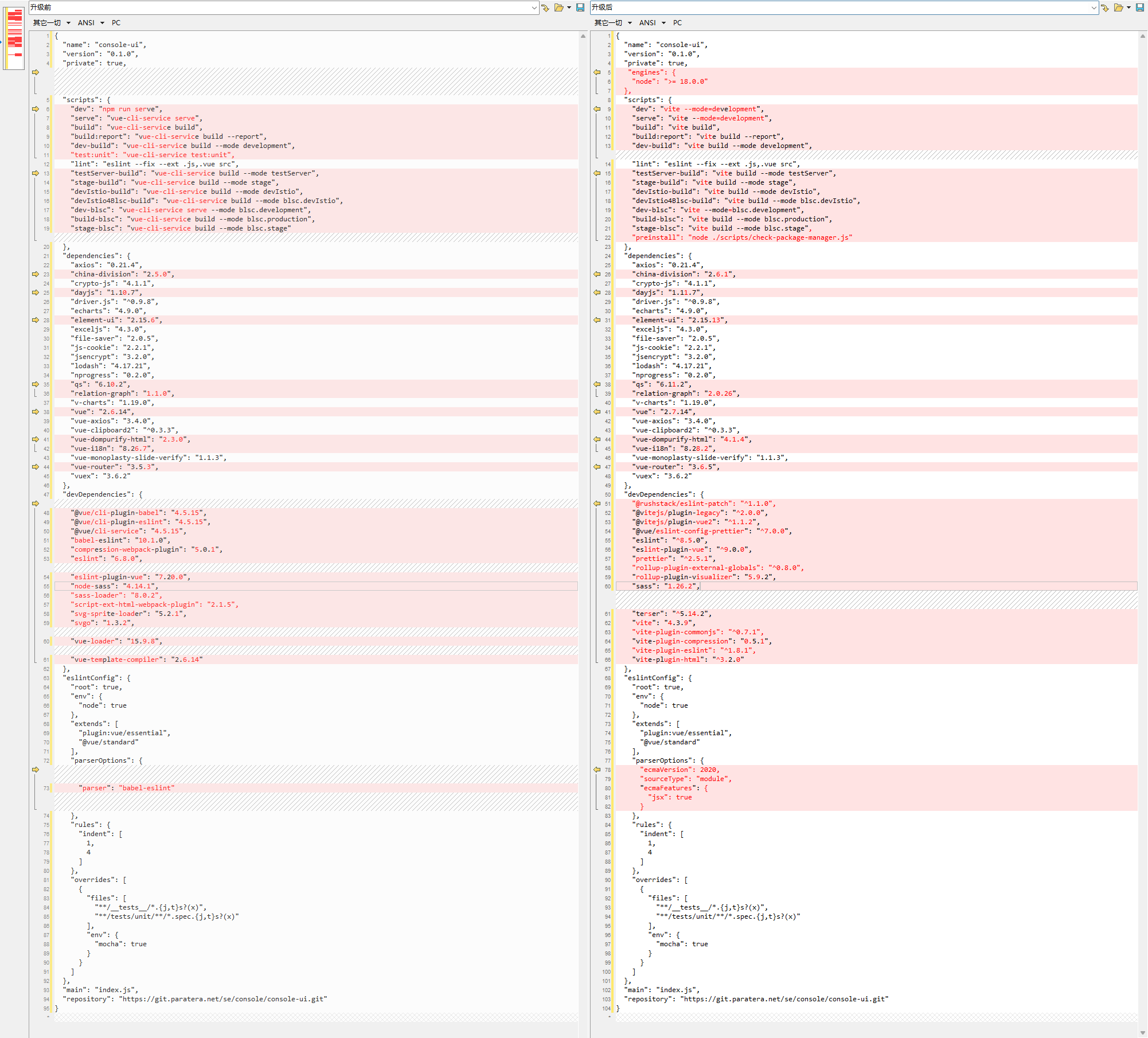Copy-right arrow beside left 'testServer-build' line
Image resolution: width=1148 pixels, height=1038 pixels.
coord(36,173)
